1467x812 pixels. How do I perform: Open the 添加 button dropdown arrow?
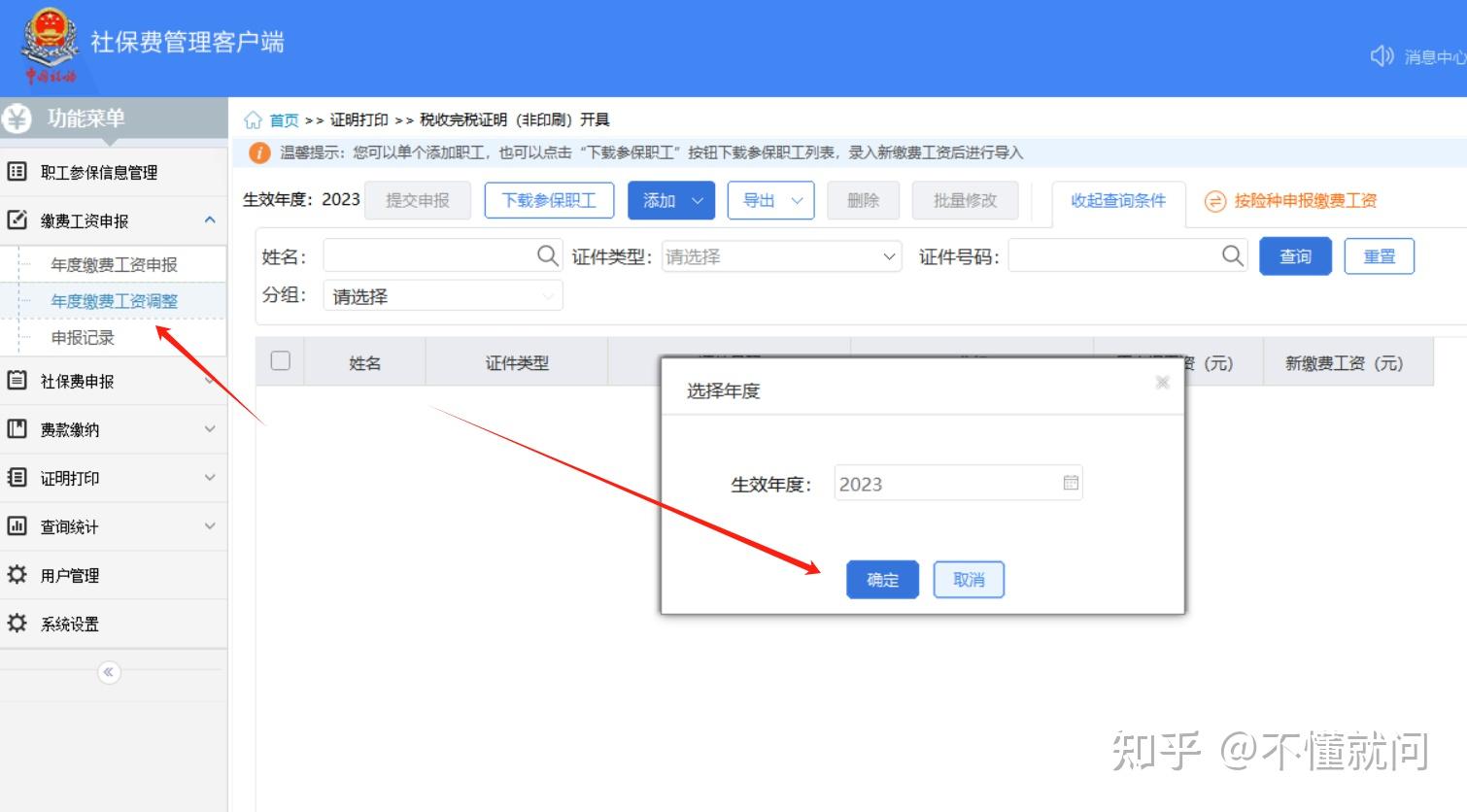pos(697,201)
